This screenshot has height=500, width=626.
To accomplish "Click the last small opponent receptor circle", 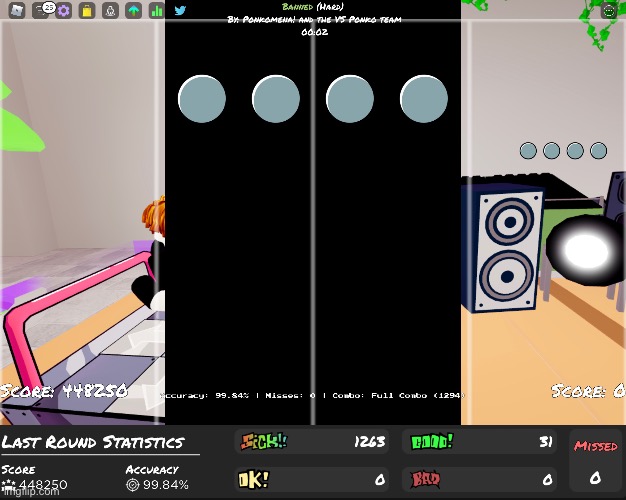I will coord(598,151).
